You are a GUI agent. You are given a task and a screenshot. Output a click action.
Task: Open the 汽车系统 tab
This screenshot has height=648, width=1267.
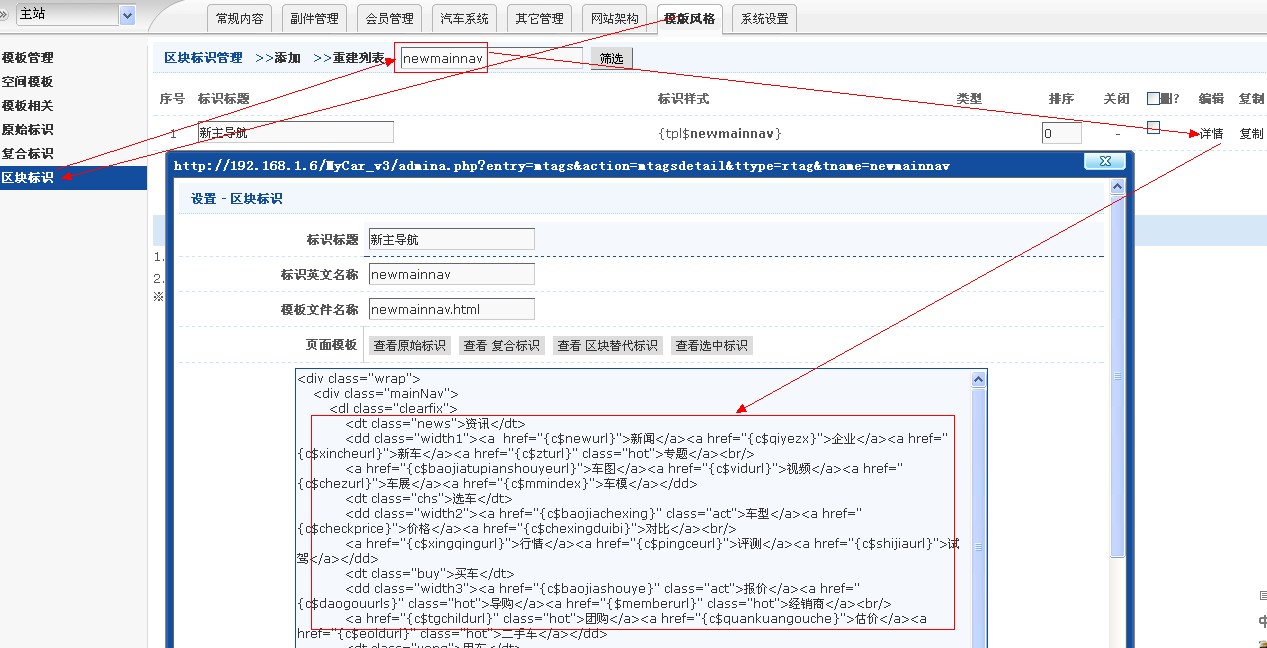(465, 18)
